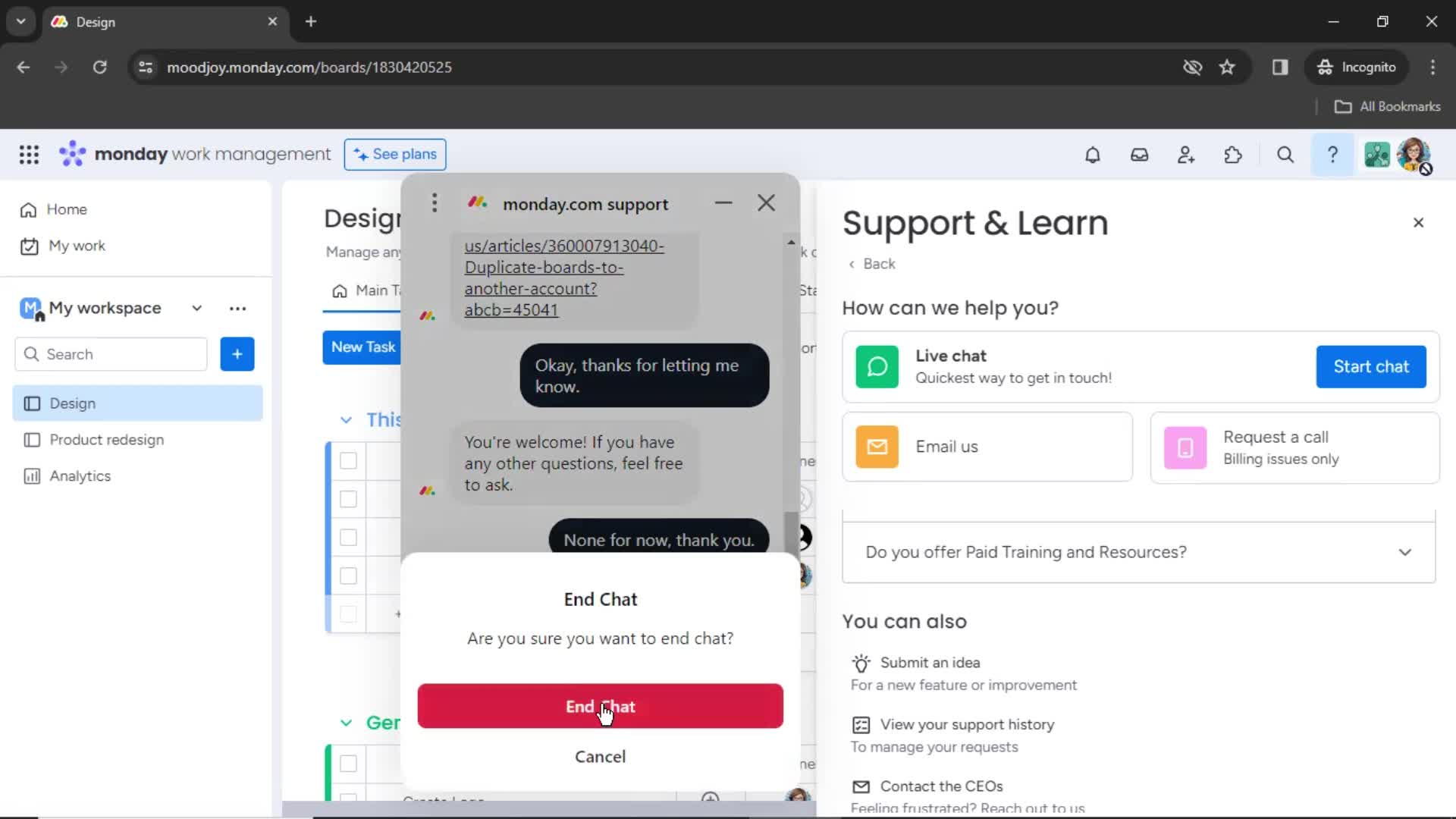The width and height of the screenshot is (1456, 819).
Task: Open View your support history link
Action: (967, 725)
